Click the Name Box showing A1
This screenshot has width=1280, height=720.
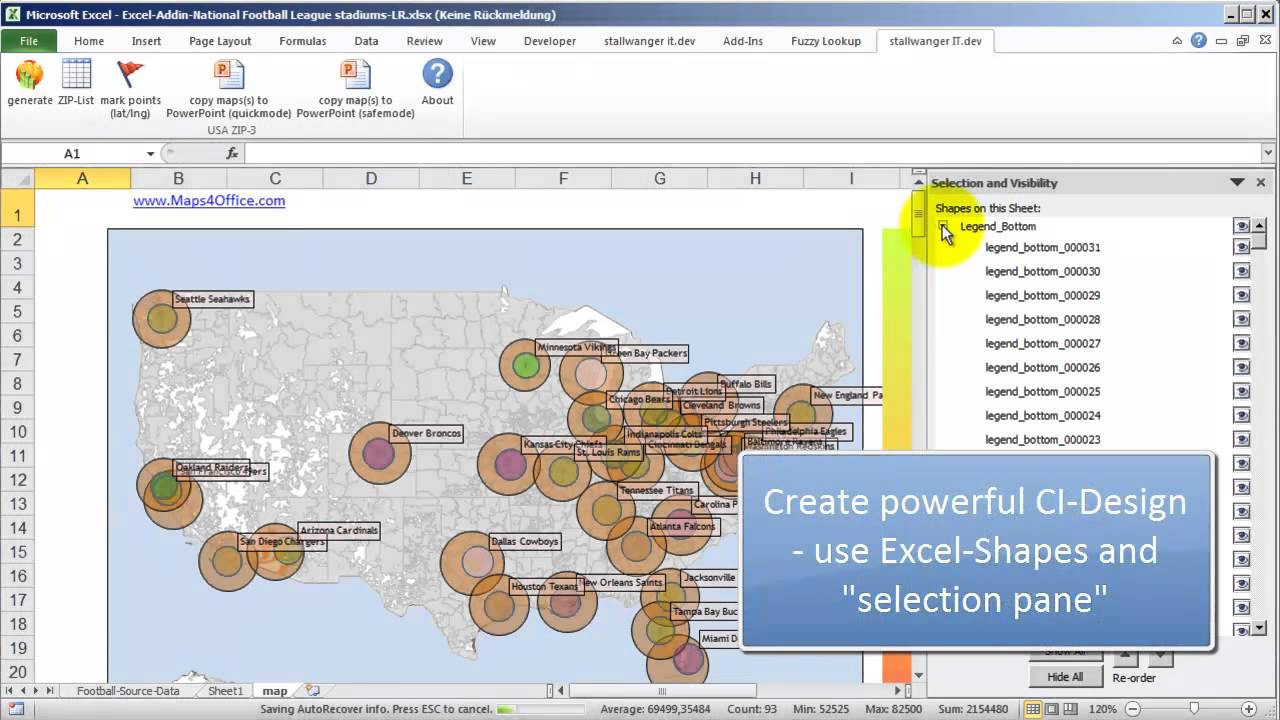72,154
